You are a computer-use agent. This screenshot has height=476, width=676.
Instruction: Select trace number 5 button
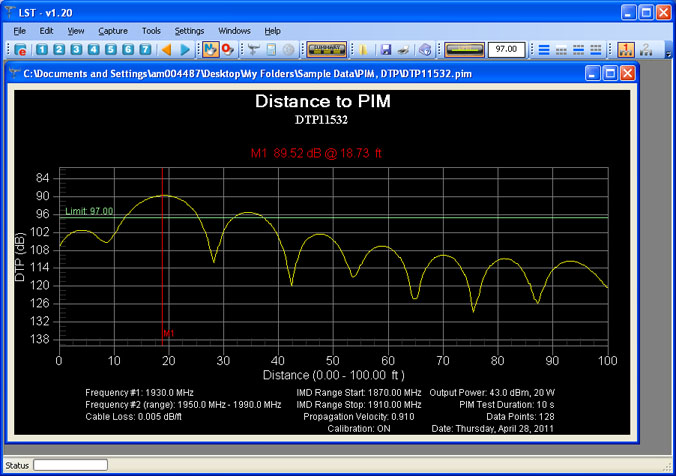point(111,50)
